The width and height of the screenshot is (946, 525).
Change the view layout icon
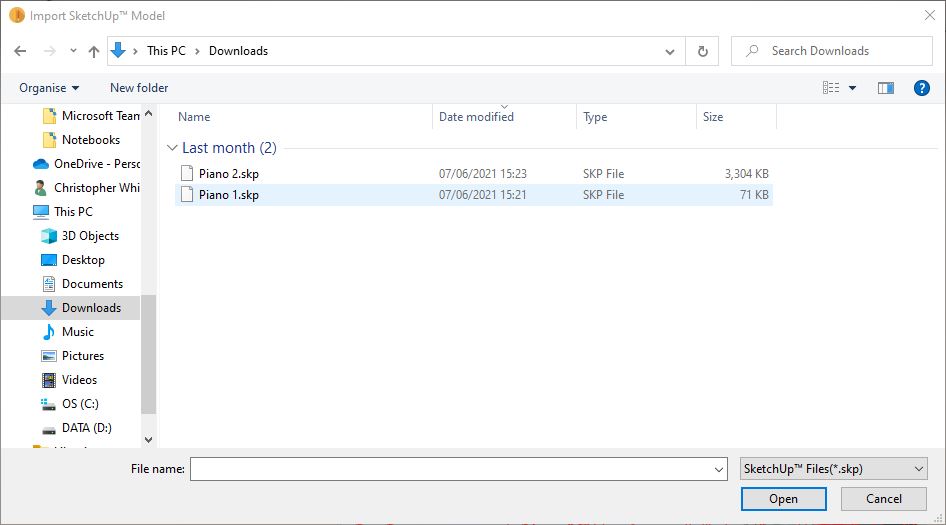[831, 88]
